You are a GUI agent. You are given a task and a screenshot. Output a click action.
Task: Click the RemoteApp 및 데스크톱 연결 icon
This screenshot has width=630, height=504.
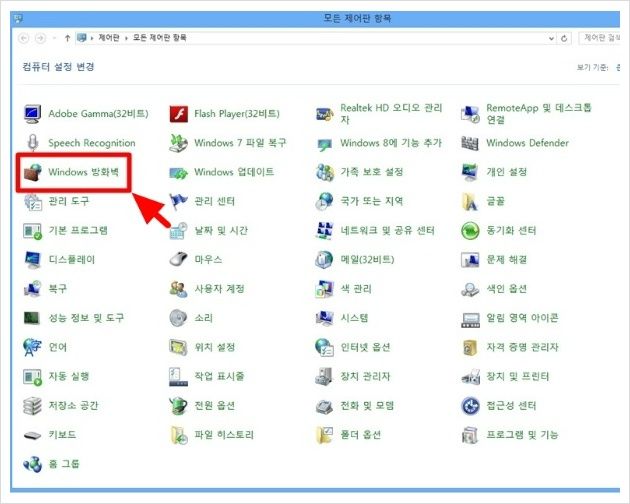click(470, 114)
